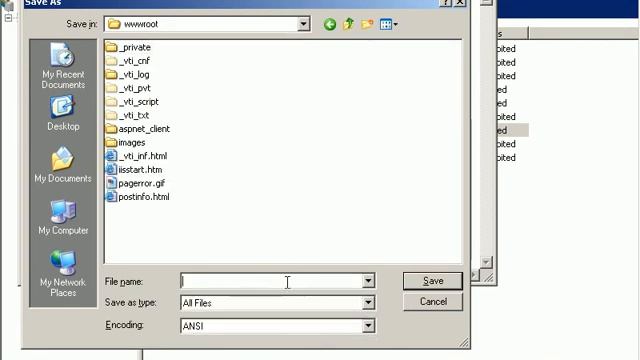Open My Recent Documents shortcut
The width and height of the screenshot is (640, 360).
pyautogui.click(x=63, y=66)
